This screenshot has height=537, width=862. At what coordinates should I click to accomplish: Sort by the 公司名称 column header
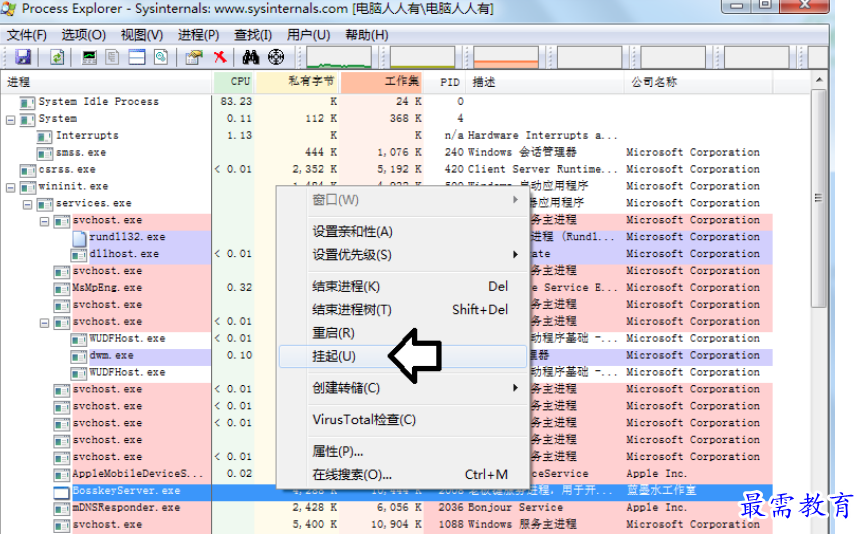click(698, 82)
